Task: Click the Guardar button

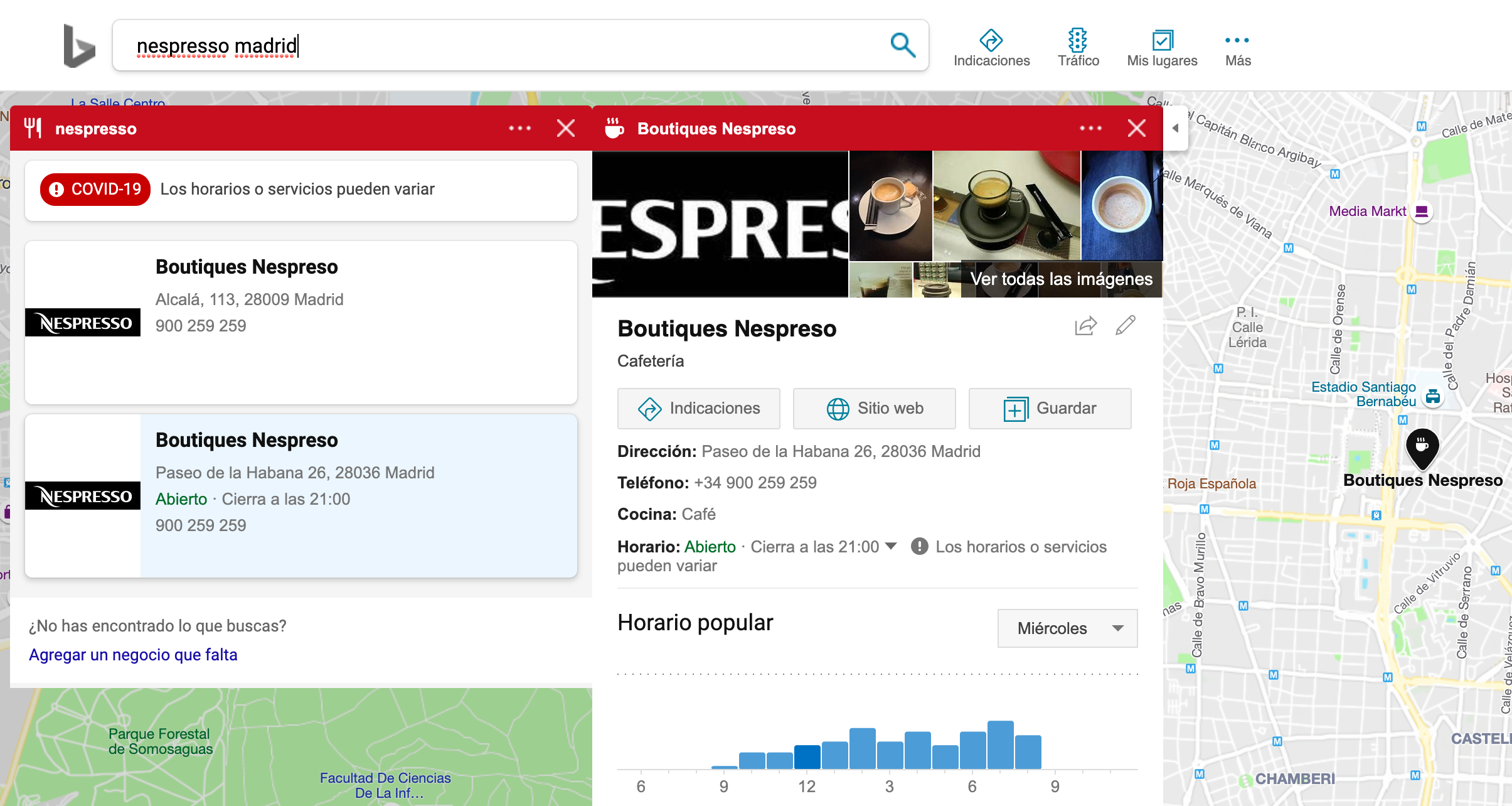Action: coord(1050,409)
